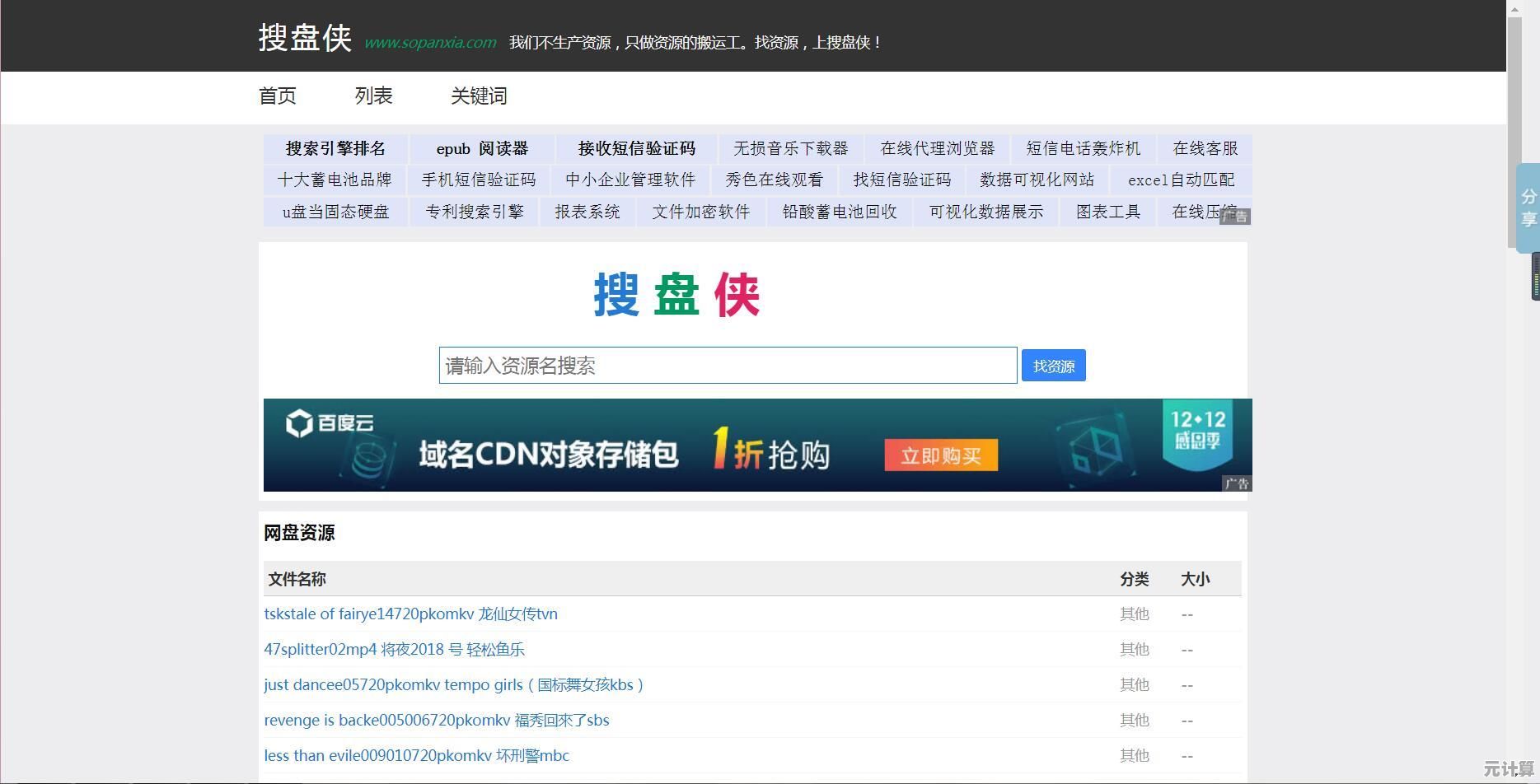This screenshot has height=784, width=1540.
Task: Click the 接收短信验证码 link
Action: tap(636, 148)
